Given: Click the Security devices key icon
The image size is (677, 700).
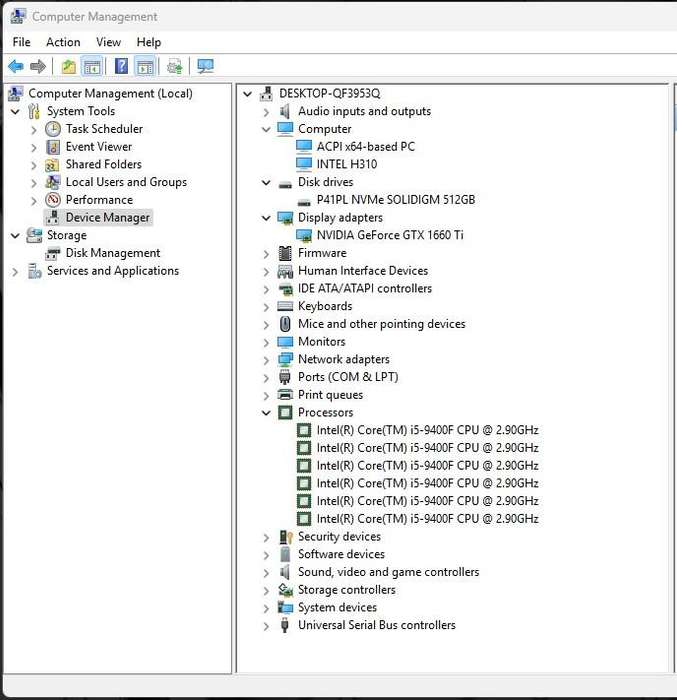Looking at the screenshot, I should coord(285,537).
